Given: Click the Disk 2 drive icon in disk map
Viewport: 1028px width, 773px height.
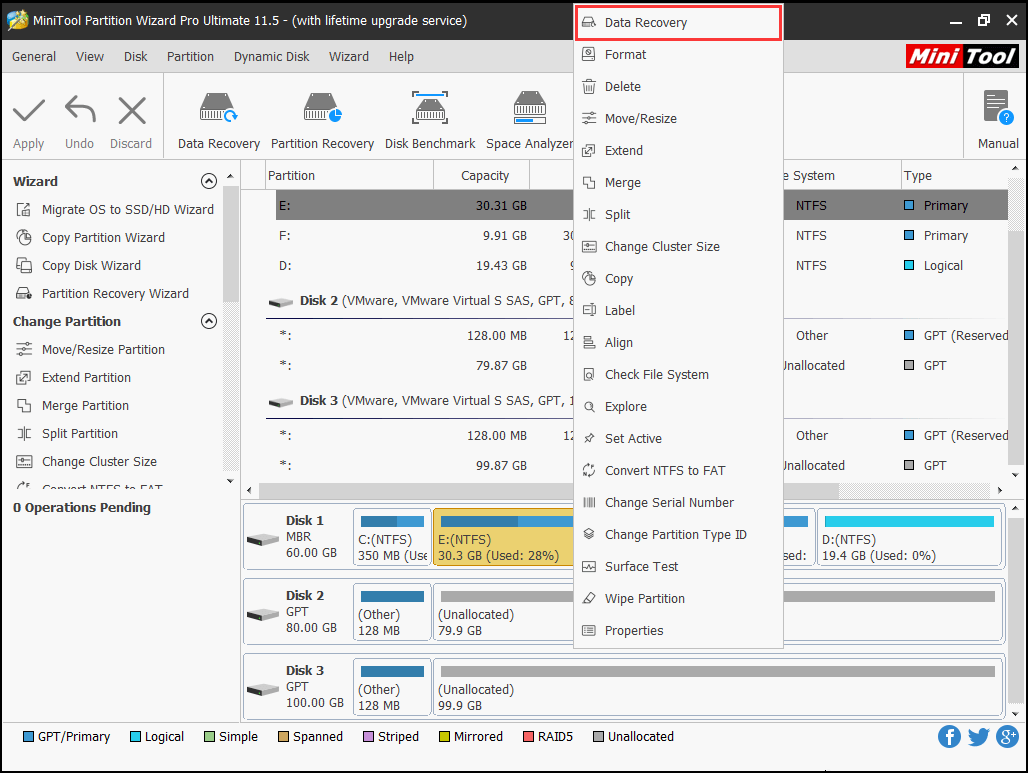Looking at the screenshot, I should tap(263, 614).
